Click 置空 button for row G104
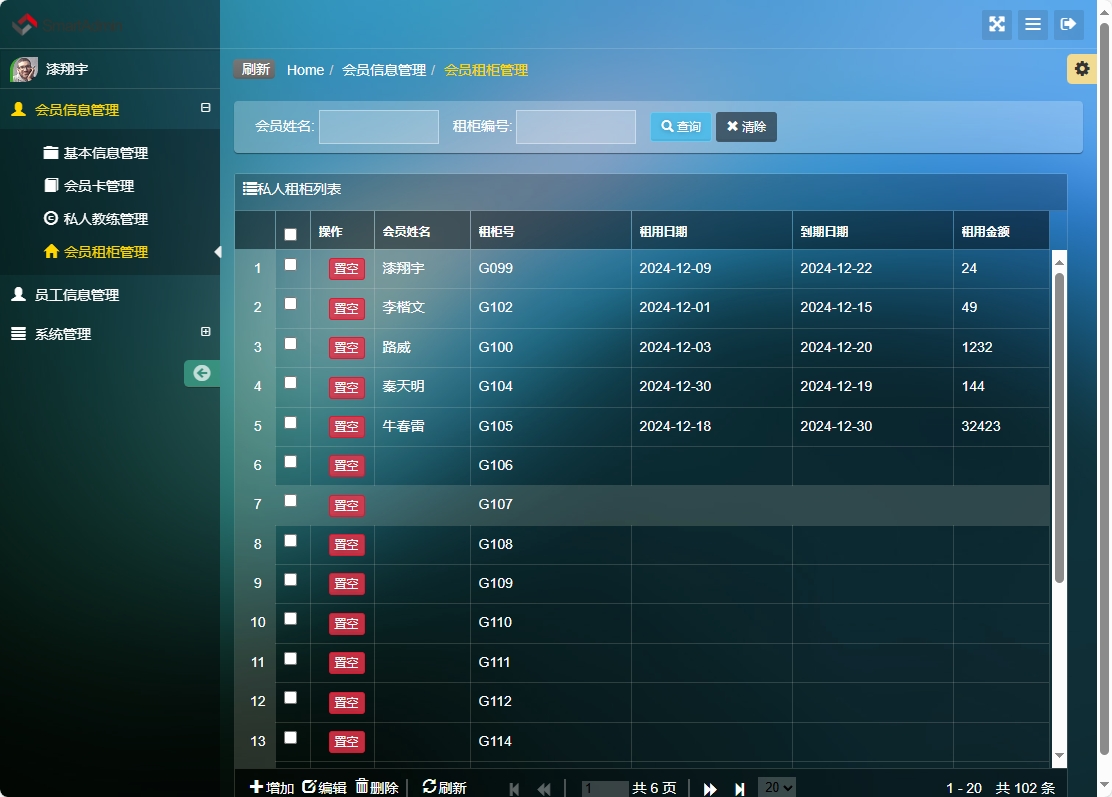The width and height of the screenshot is (1112, 797). coord(347,387)
